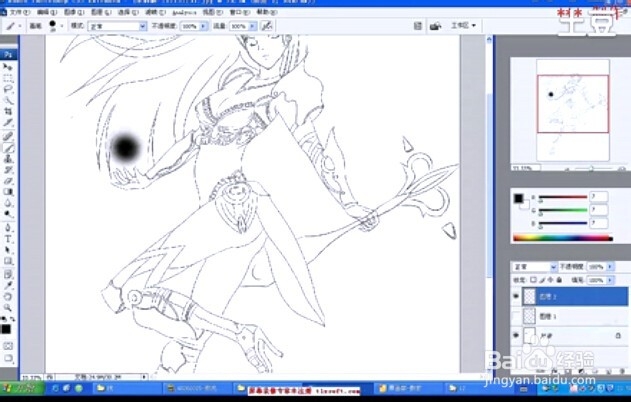This screenshot has height=402, width=631.
Task: Select the Path Selection tool
Action: pos(8,250)
